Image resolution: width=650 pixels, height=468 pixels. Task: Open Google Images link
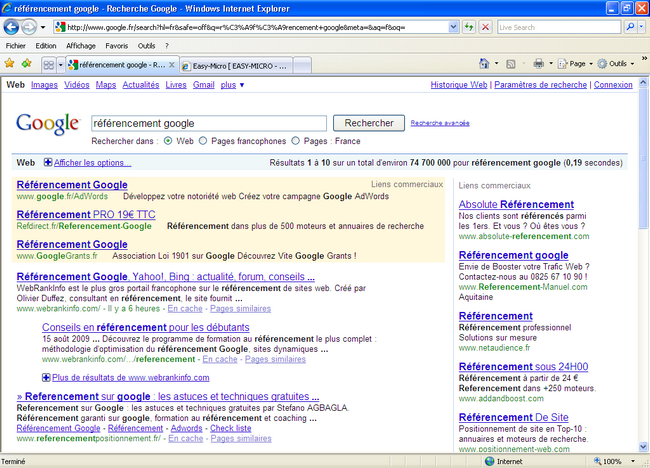[44, 85]
